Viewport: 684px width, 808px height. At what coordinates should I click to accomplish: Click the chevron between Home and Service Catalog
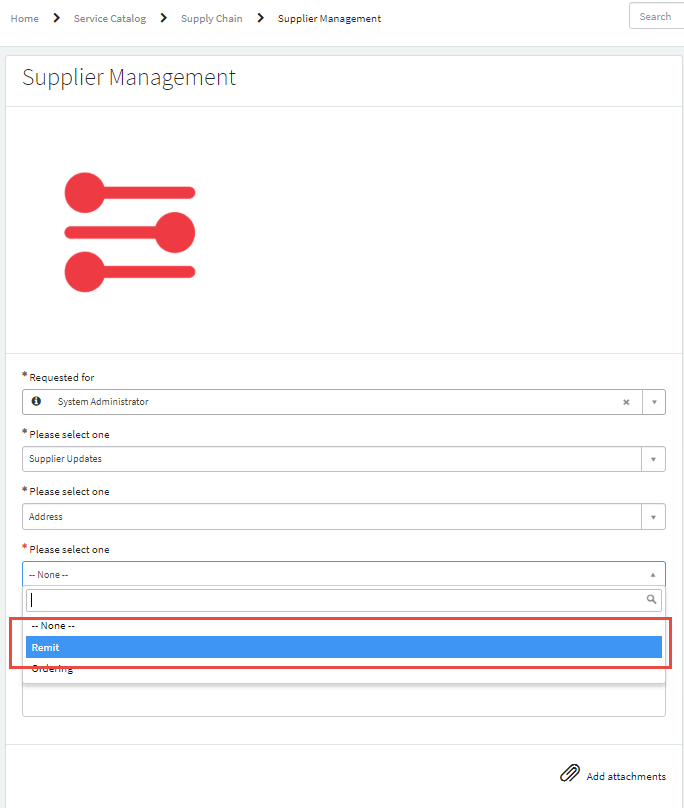pyautogui.click(x=56, y=17)
